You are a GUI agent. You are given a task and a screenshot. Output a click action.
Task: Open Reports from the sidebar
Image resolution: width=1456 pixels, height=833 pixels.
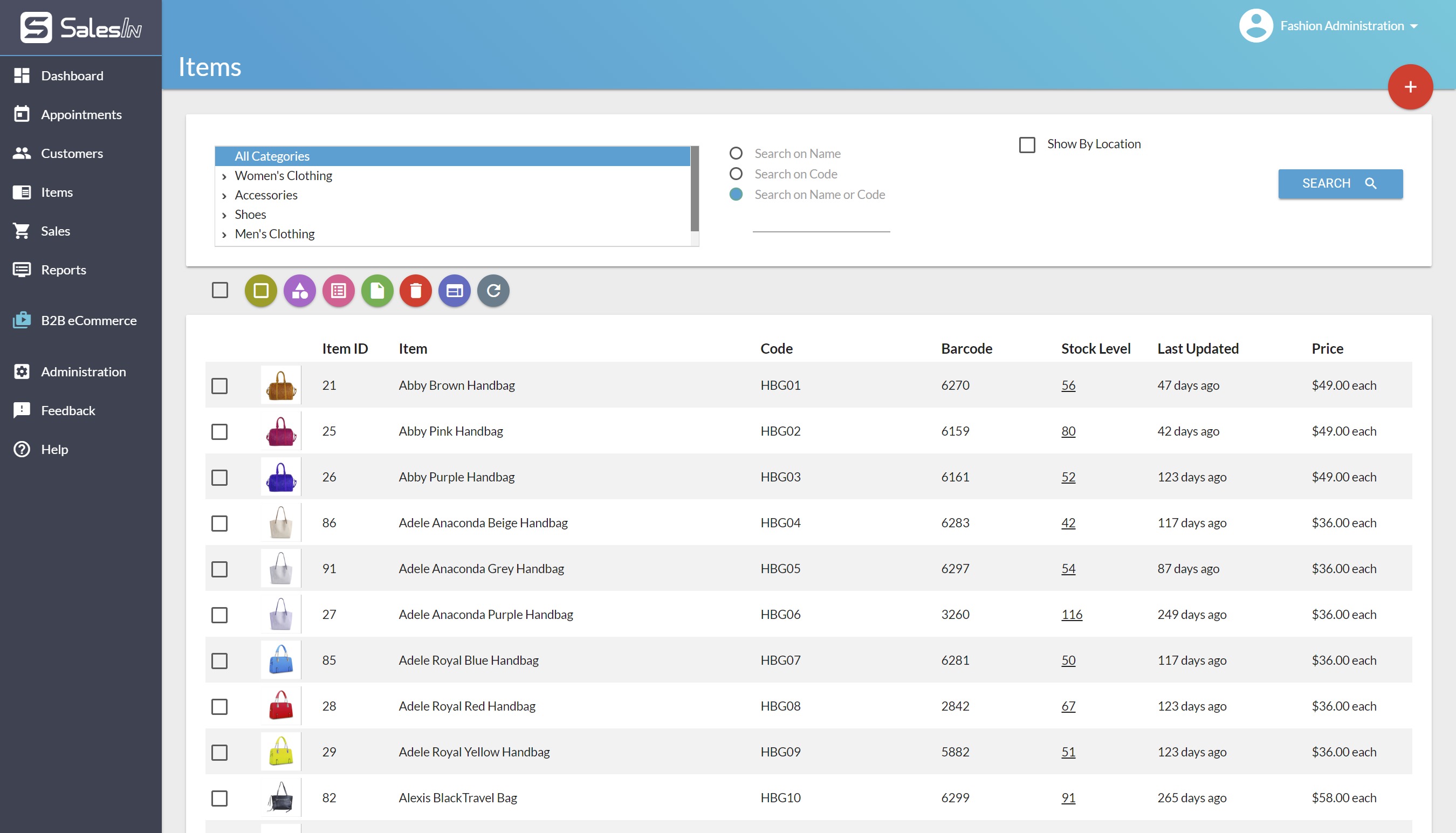click(64, 270)
